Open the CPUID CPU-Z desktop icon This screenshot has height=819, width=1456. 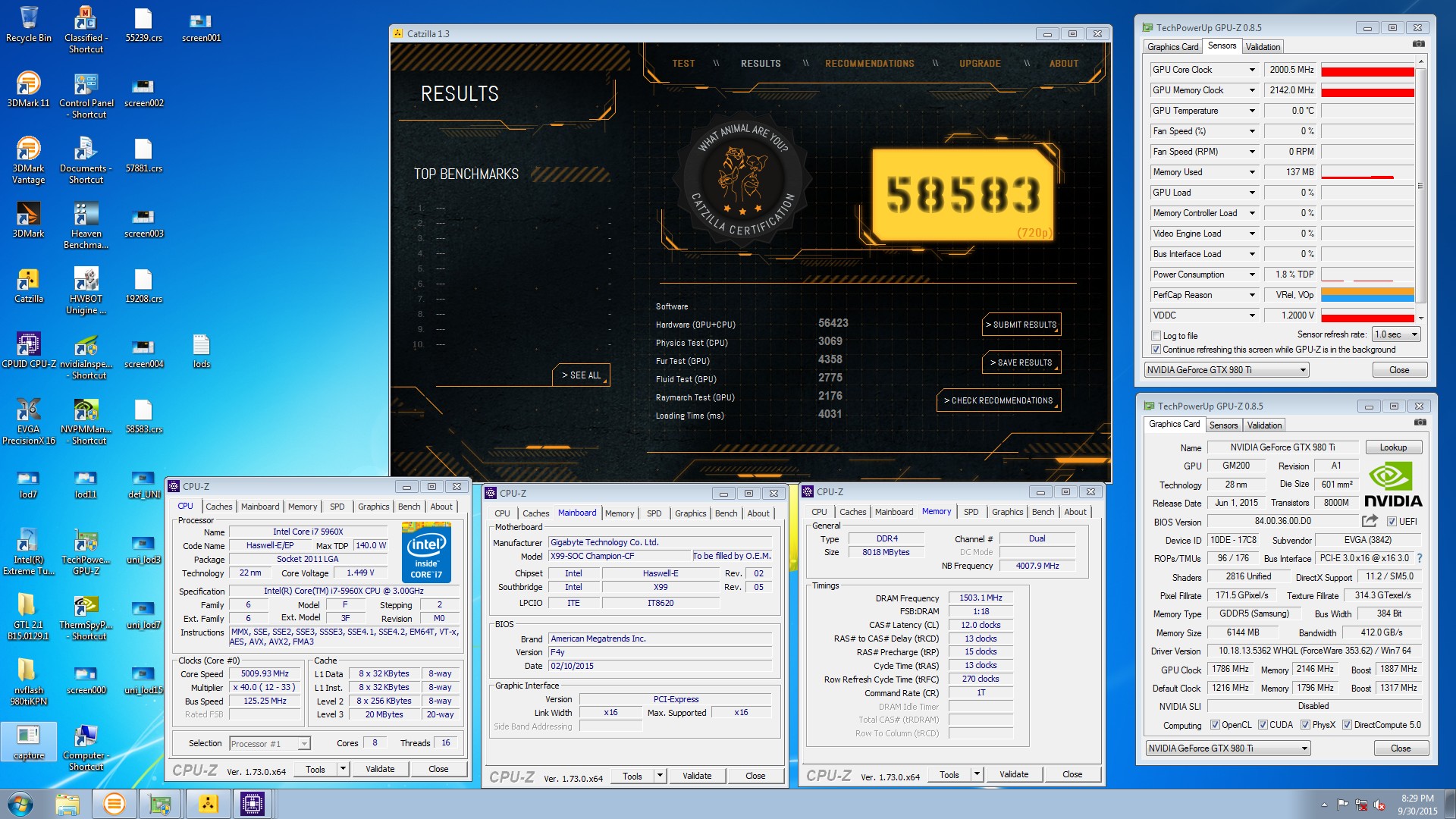pyautogui.click(x=29, y=350)
